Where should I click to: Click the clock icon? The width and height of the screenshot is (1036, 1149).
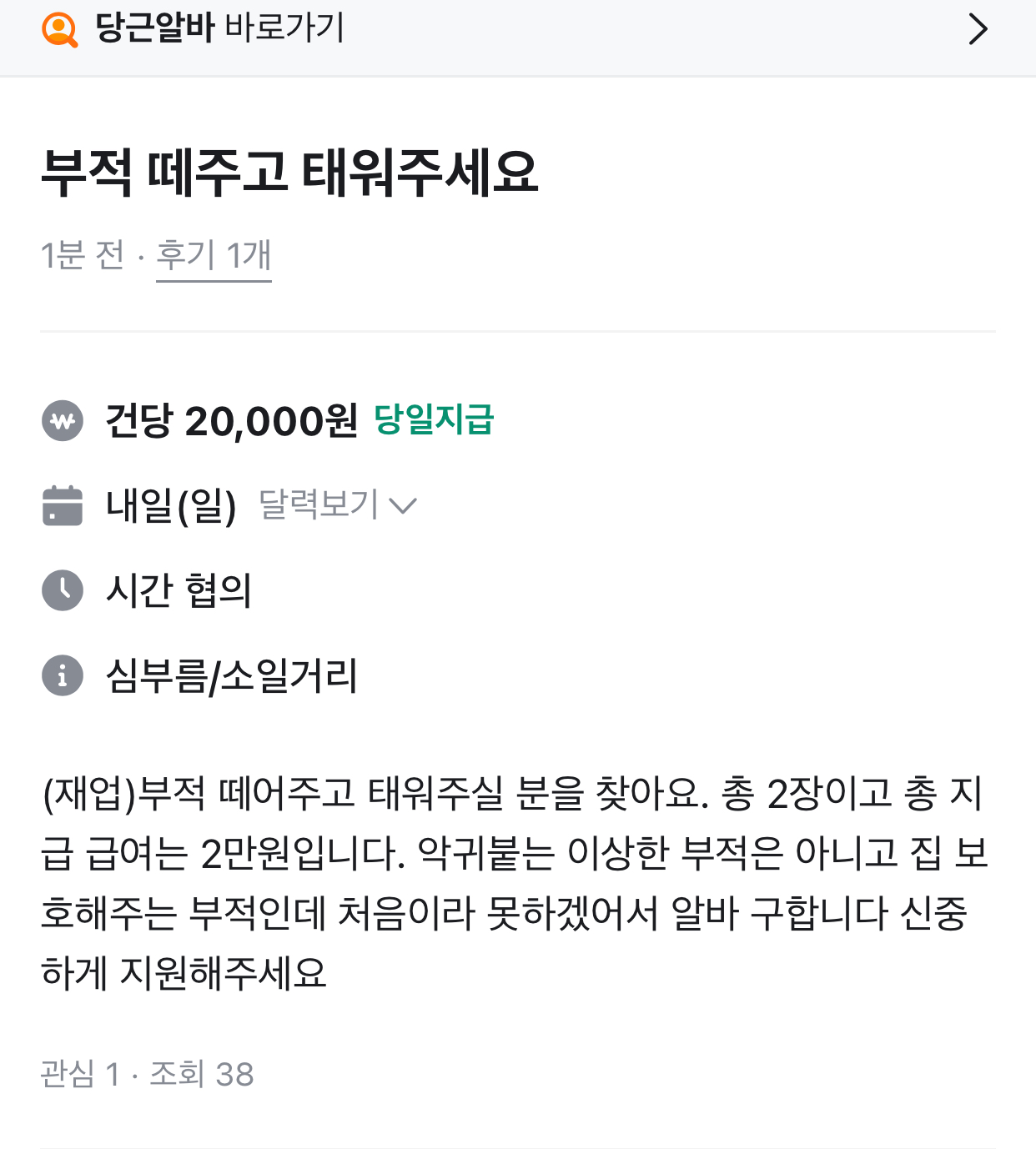click(x=63, y=590)
